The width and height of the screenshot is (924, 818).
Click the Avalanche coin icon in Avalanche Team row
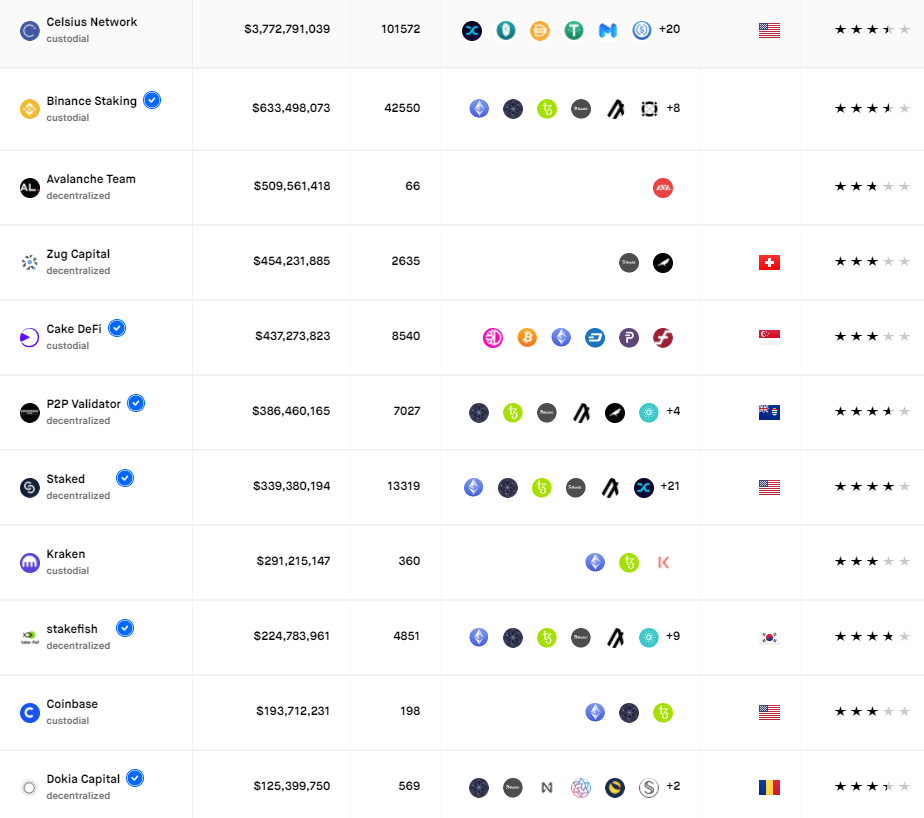663,188
